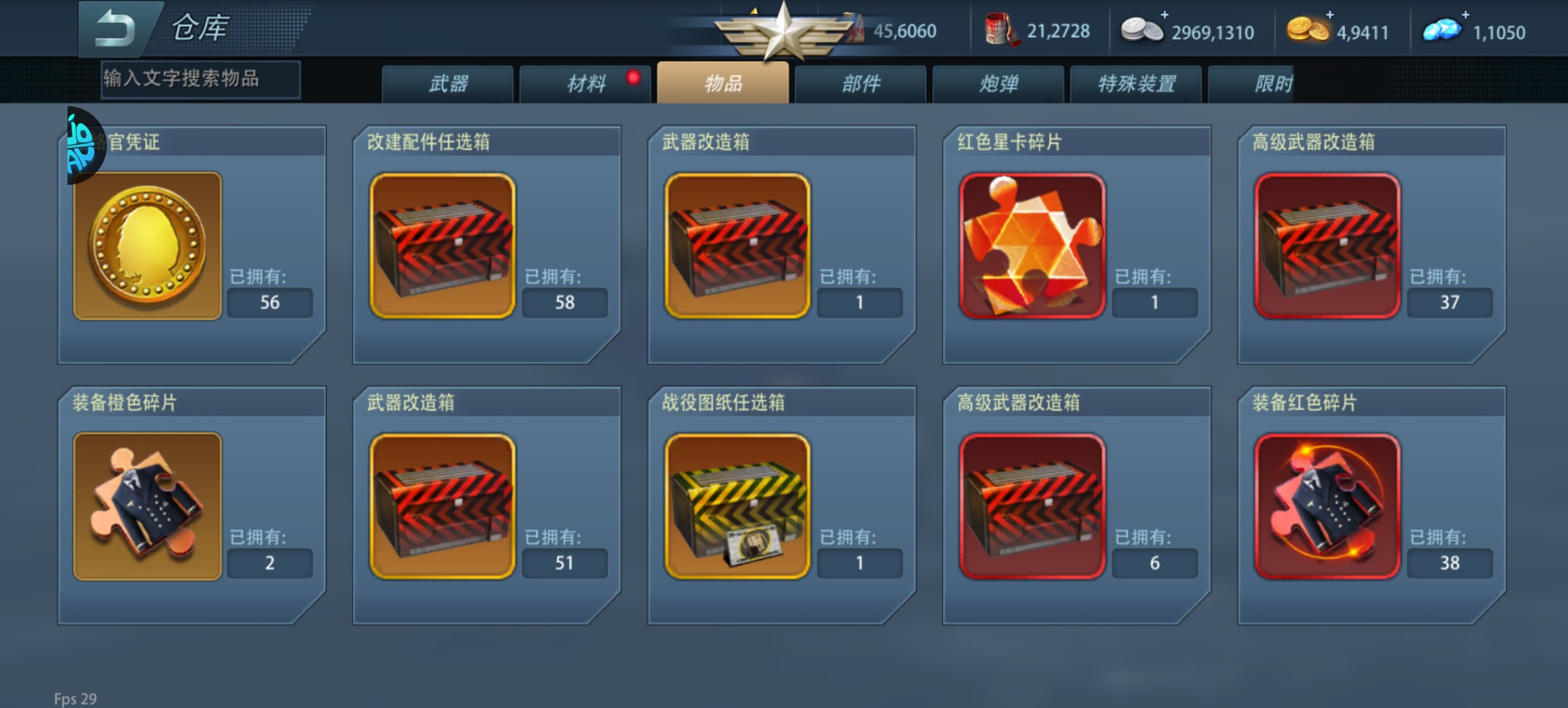Screen dimensions: 1568x708
Task: Open the 限时 tab
Action: (1251, 84)
